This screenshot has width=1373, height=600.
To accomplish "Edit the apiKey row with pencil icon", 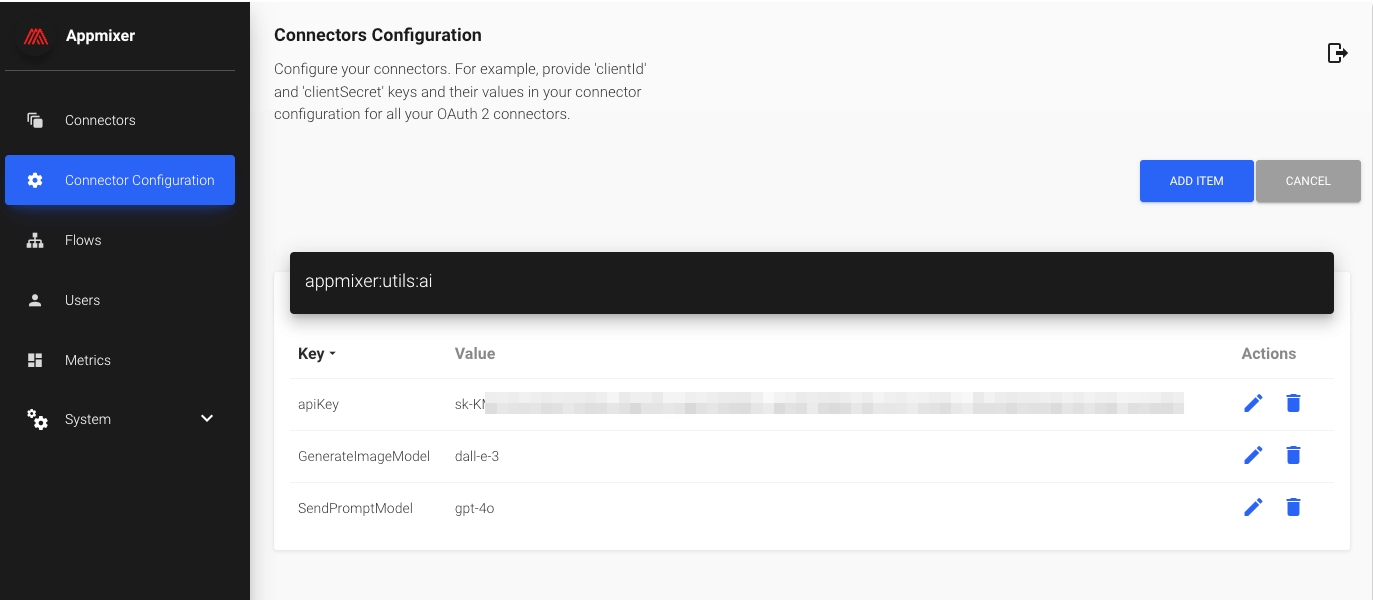I will click(x=1253, y=403).
